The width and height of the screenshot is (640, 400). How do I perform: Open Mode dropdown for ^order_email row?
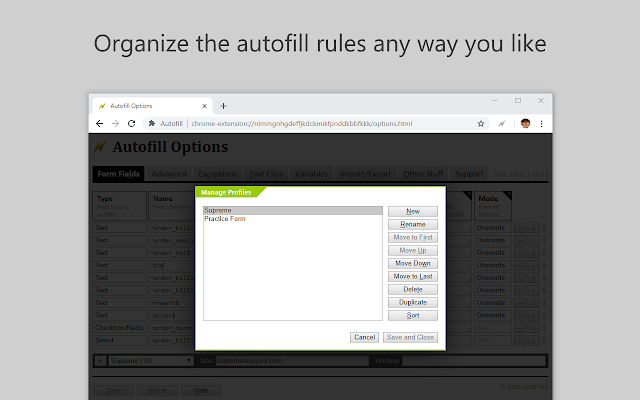click(493, 240)
